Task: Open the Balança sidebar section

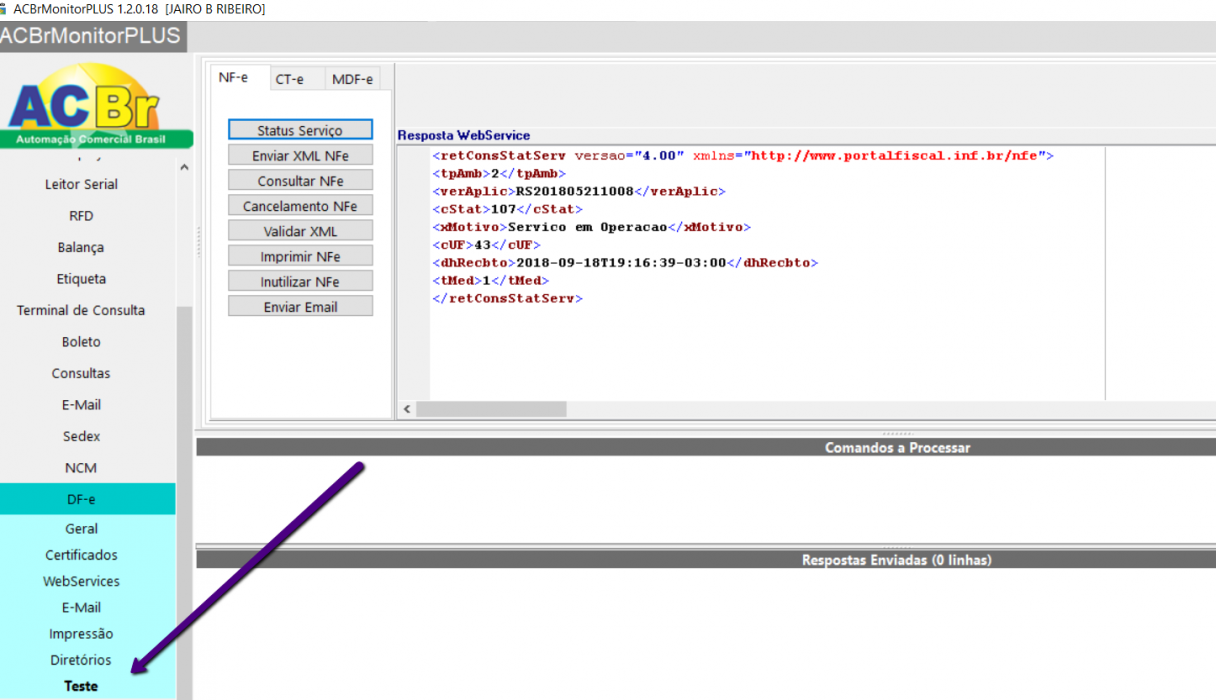Action: 81,247
